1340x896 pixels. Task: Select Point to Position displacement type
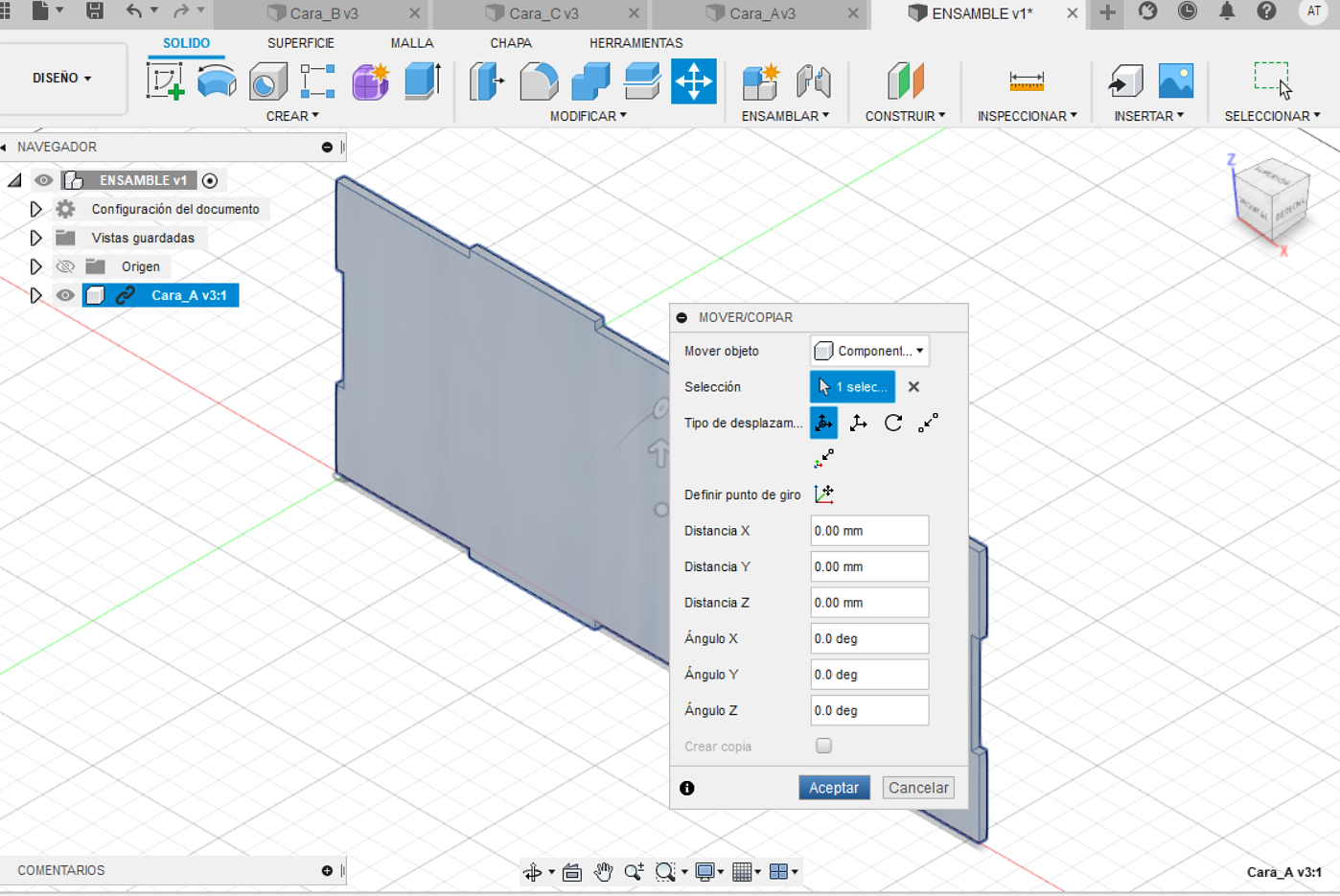(x=823, y=458)
